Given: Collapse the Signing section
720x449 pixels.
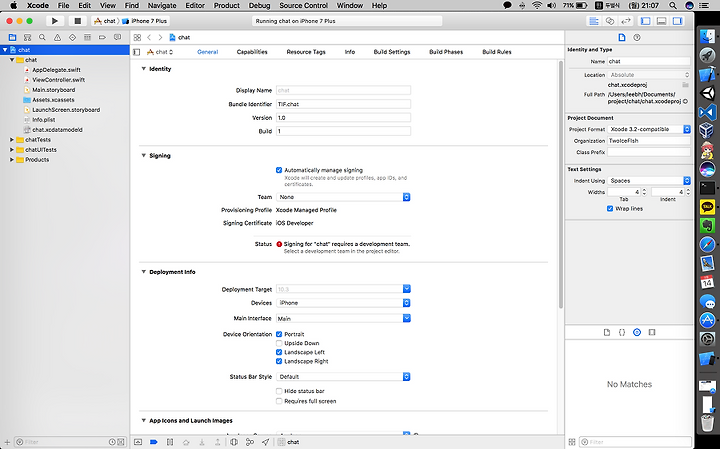Looking at the screenshot, I should coord(143,156).
